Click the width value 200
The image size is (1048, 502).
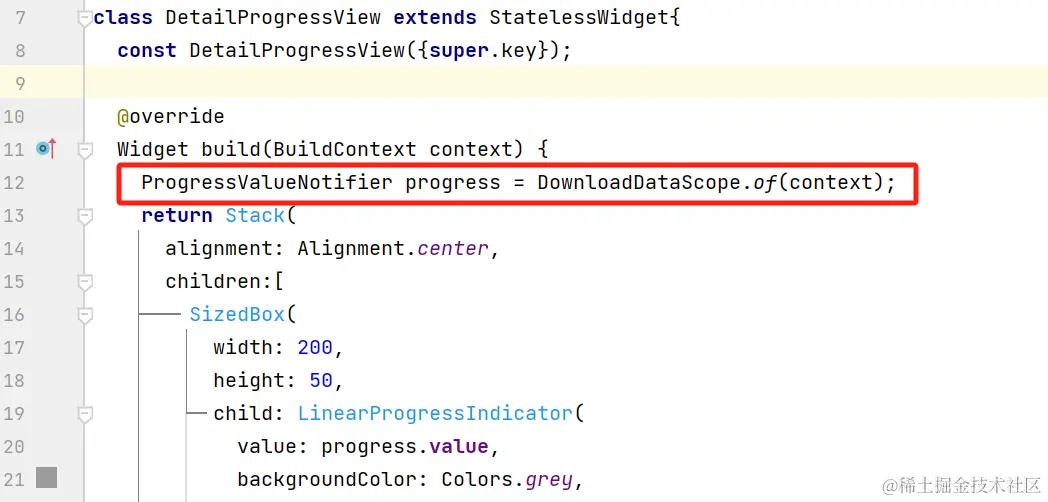(x=314, y=347)
